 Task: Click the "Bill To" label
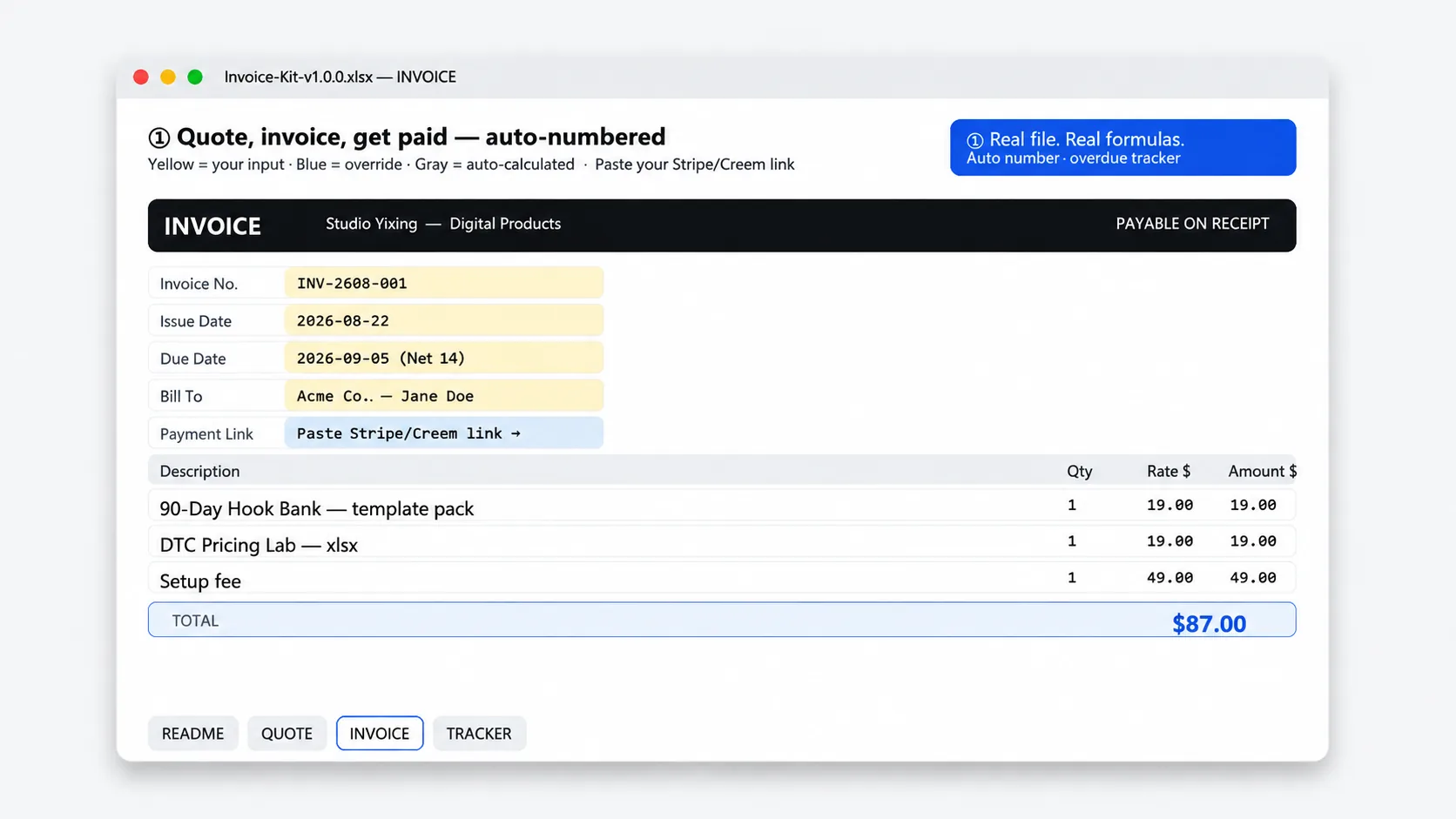[181, 396]
